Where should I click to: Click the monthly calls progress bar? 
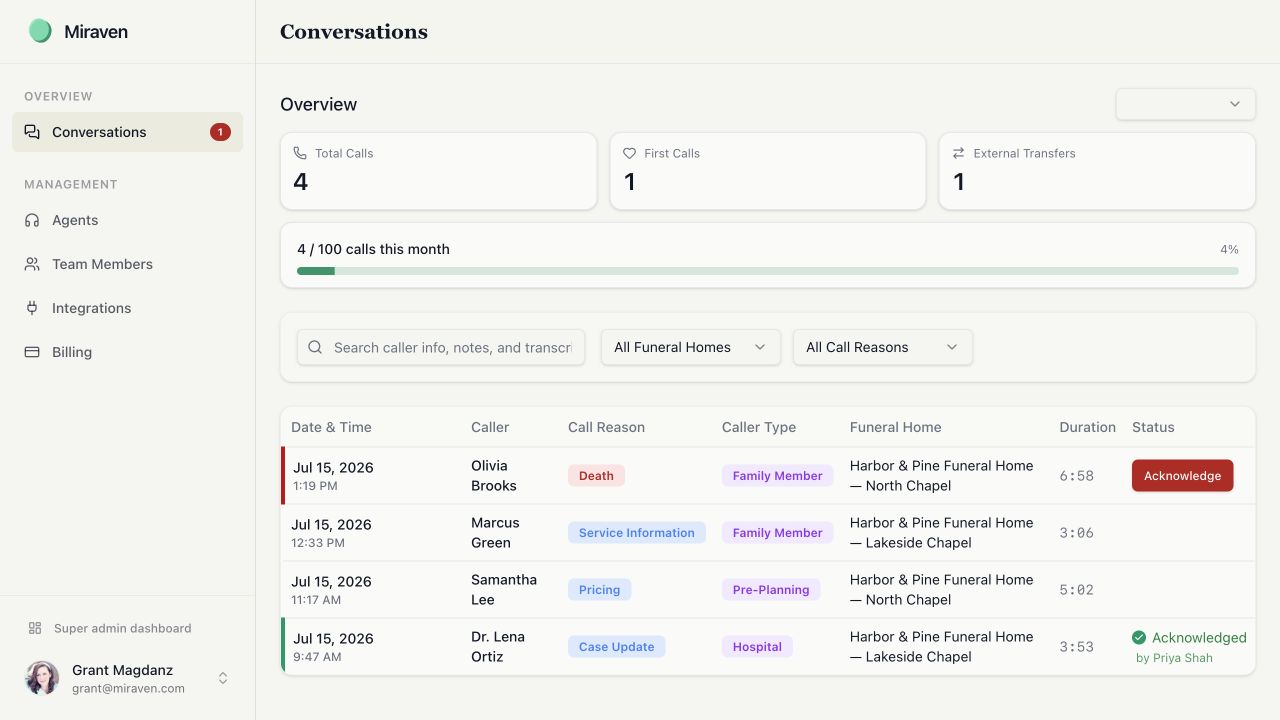pos(768,271)
